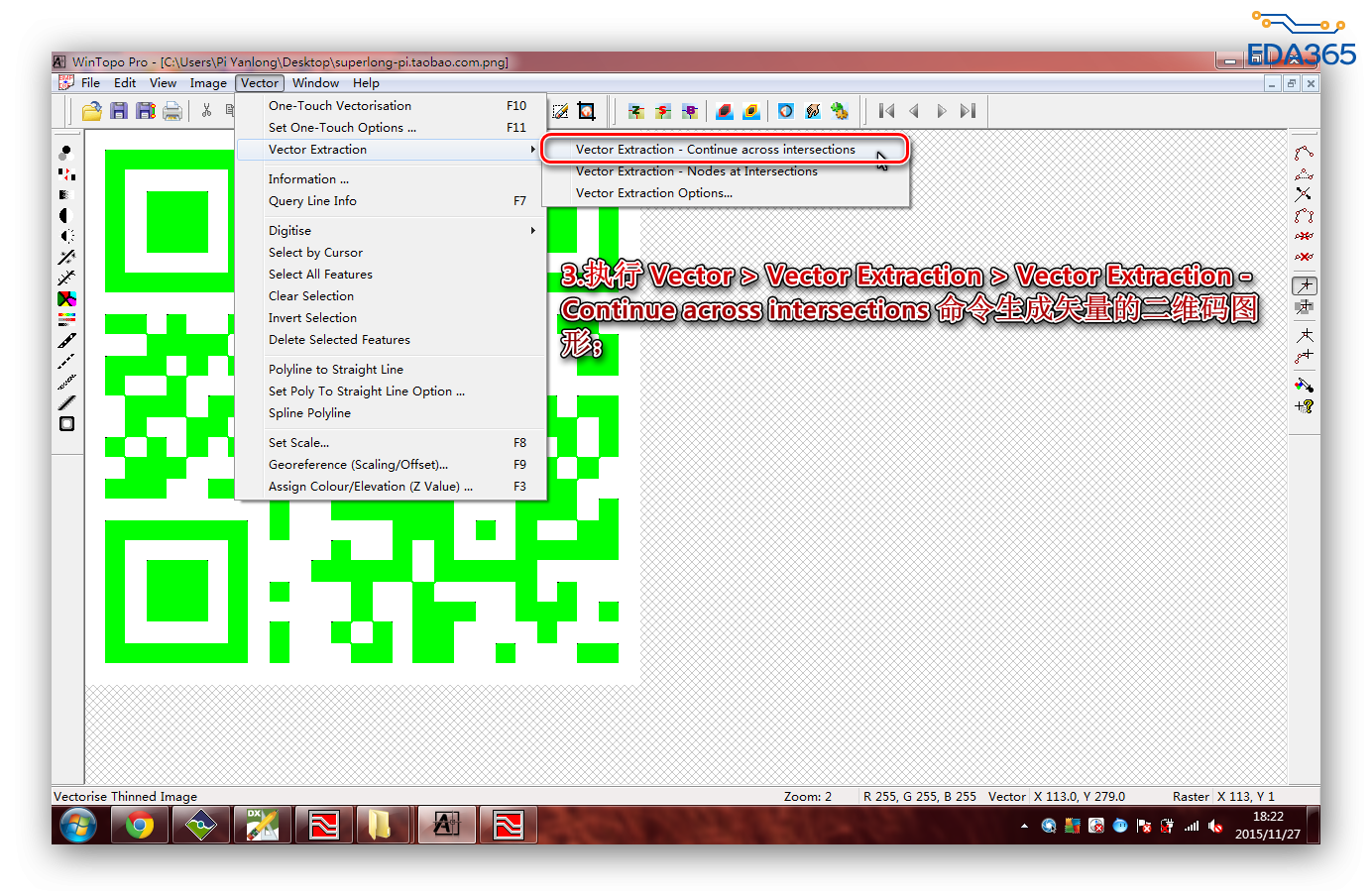Viewport: 1372px width, 896px height.
Task: Click the dashed triangle polyline tool at right
Action: pyautogui.click(x=1304, y=173)
